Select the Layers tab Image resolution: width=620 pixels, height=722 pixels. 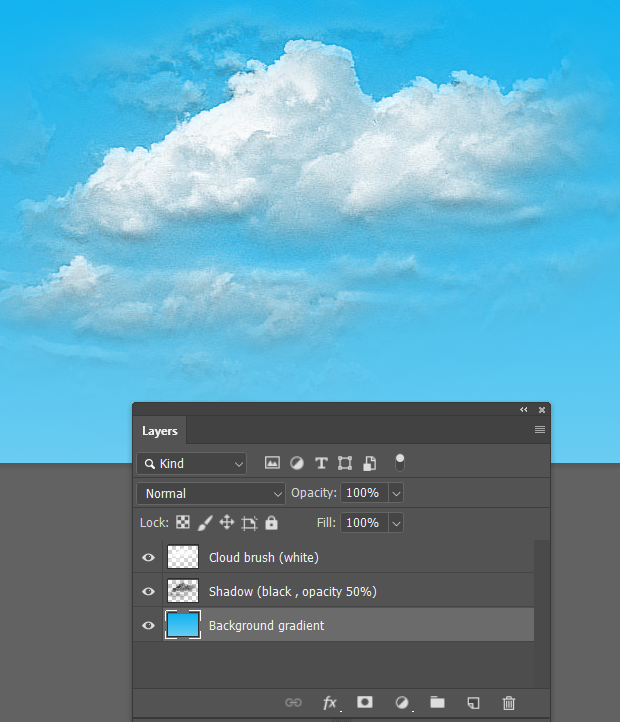[160, 431]
